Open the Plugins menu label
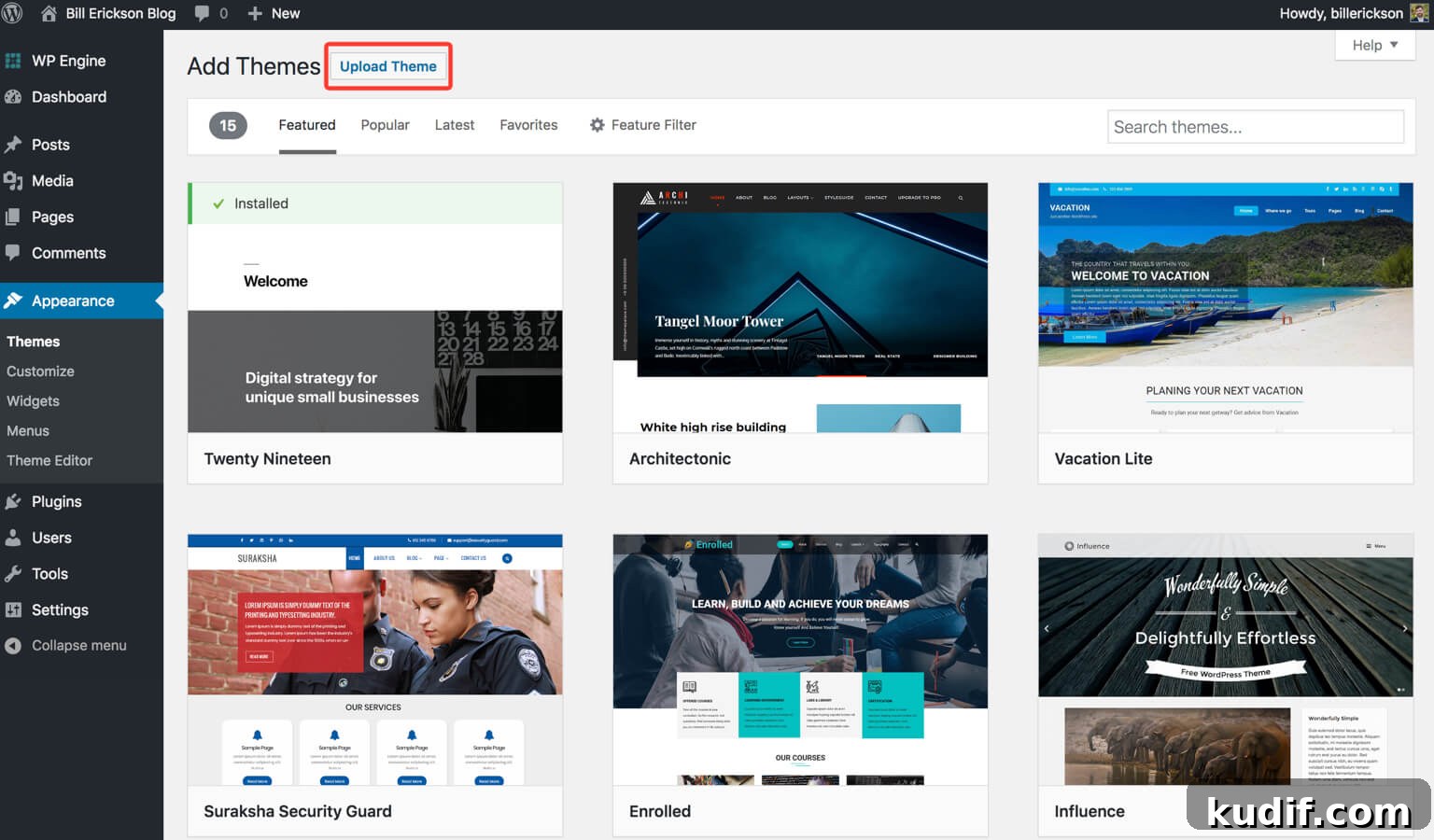This screenshot has height=840, width=1434. (x=57, y=501)
